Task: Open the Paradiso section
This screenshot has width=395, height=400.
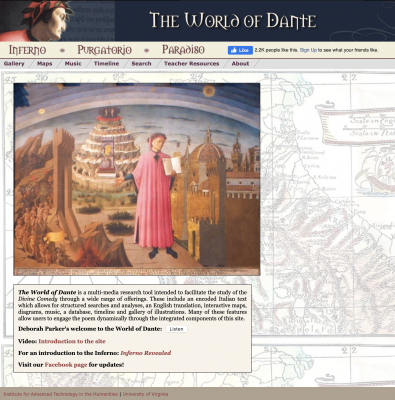Action: 183,50
